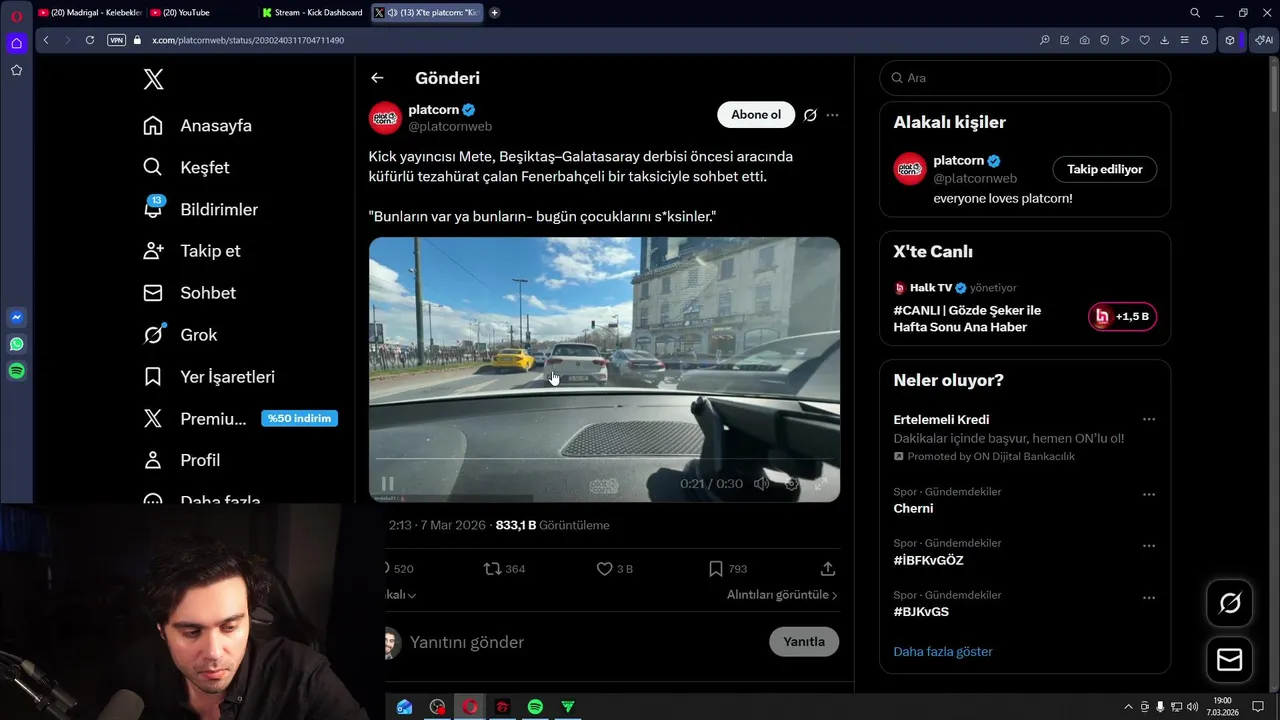This screenshot has height=720, width=1280.
Task: Open downloads in Opera toolbar
Action: pyautogui.click(x=1165, y=40)
